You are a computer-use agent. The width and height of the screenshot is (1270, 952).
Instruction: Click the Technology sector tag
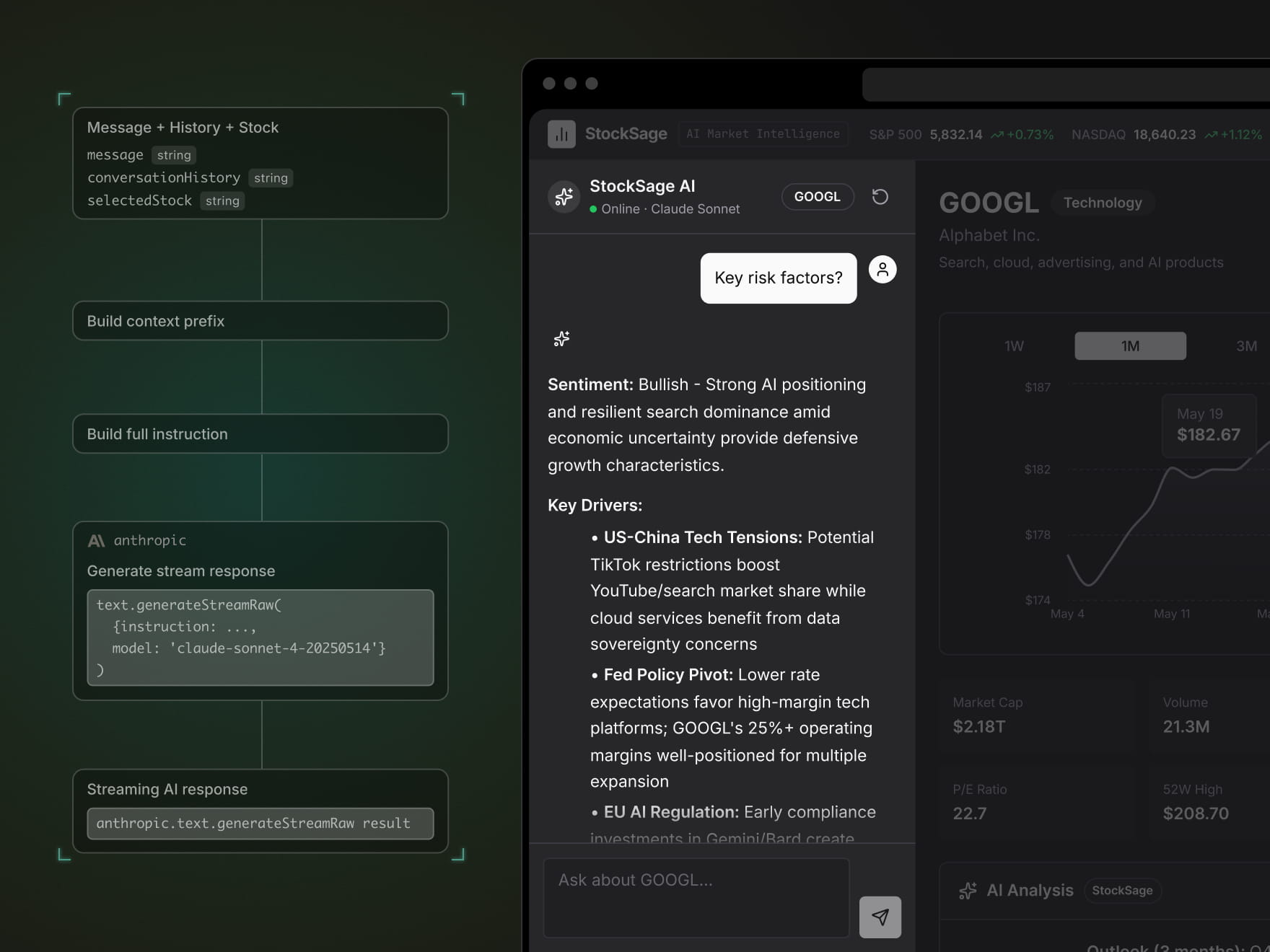[1103, 203]
